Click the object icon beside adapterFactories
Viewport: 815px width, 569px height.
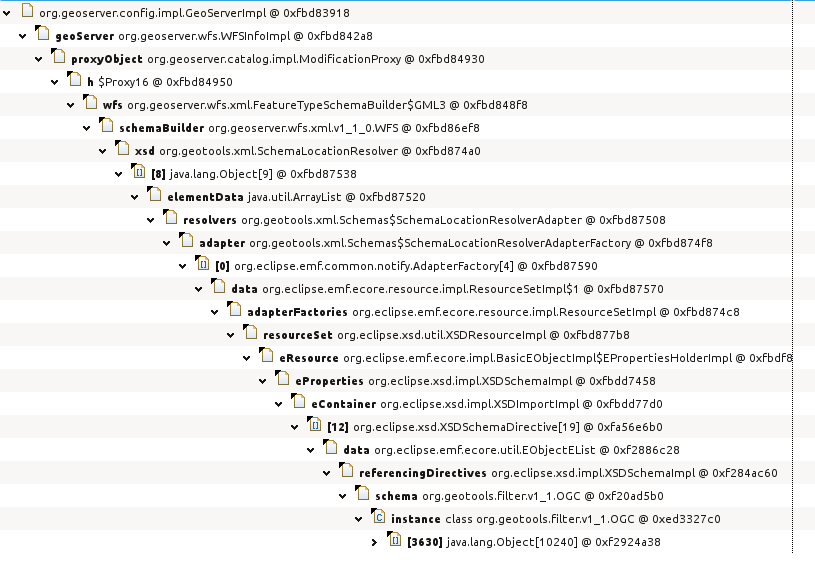(235, 309)
